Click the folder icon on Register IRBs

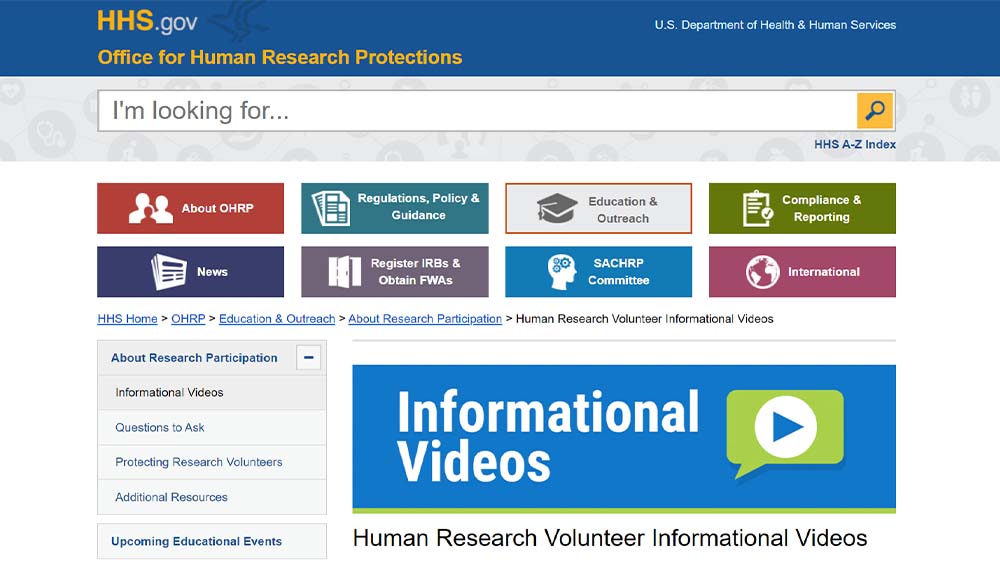click(x=345, y=272)
